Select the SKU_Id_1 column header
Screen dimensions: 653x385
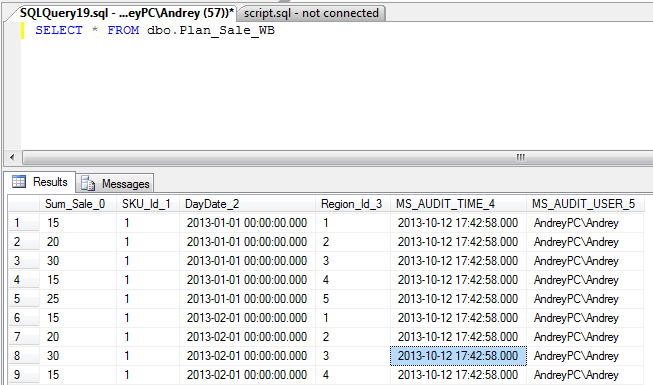point(148,204)
